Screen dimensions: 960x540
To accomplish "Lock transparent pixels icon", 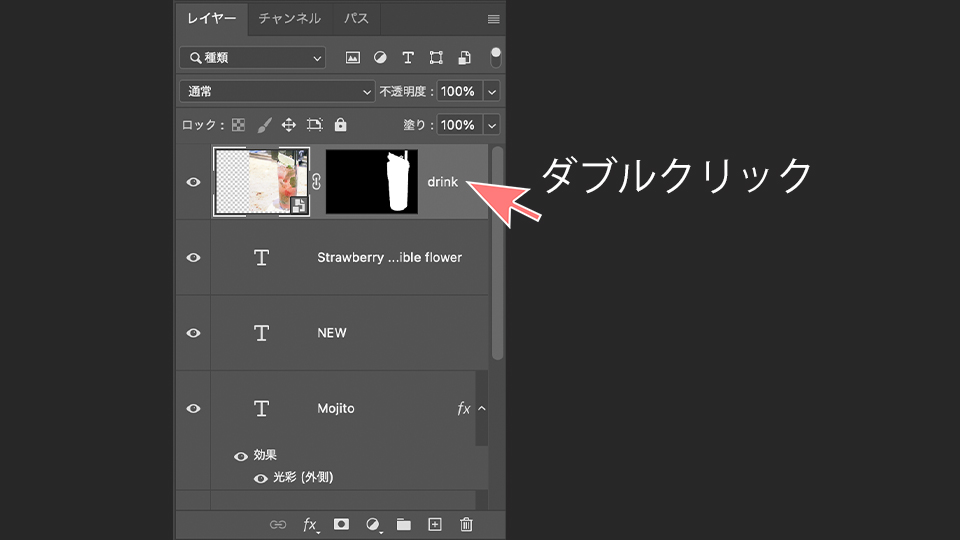I will (x=239, y=125).
